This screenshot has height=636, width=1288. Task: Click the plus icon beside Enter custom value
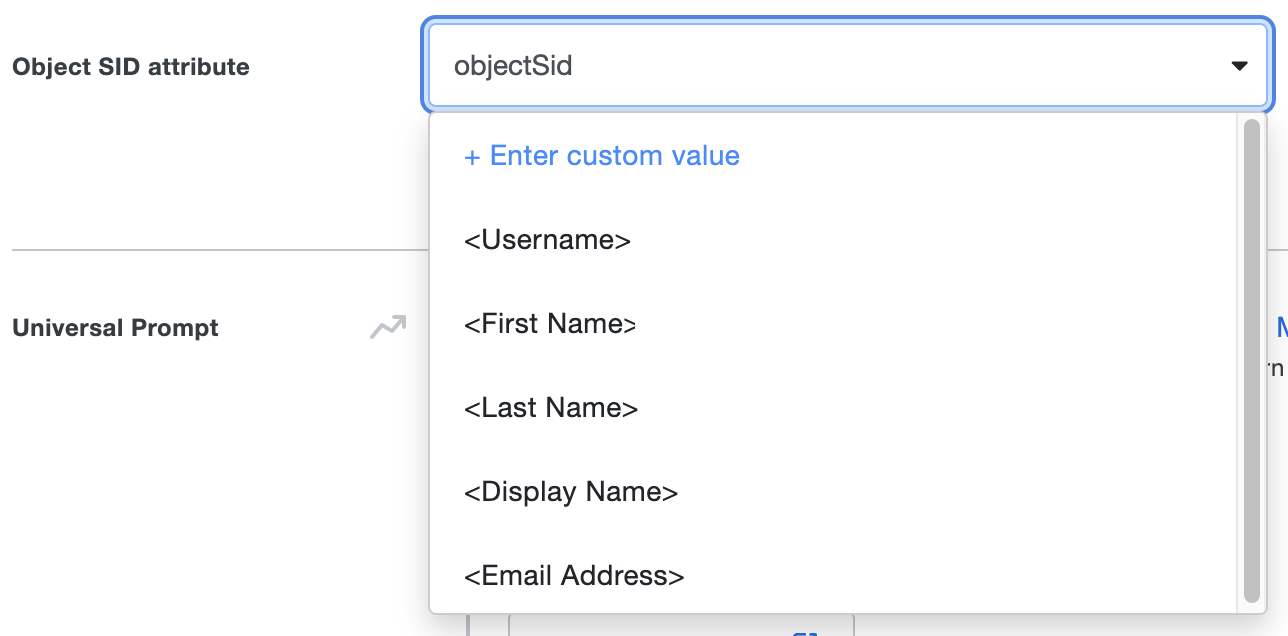(x=470, y=155)
